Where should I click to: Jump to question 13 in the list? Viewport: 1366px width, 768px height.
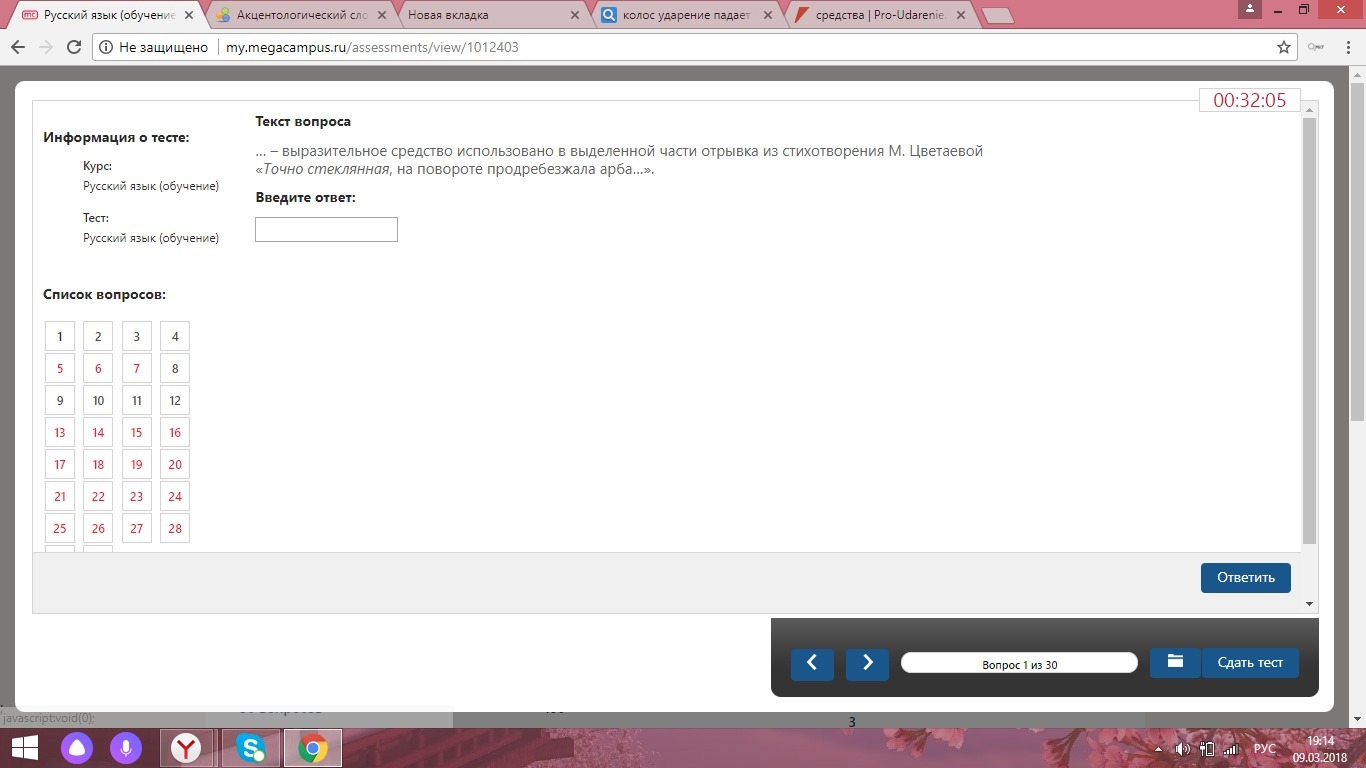60,433
